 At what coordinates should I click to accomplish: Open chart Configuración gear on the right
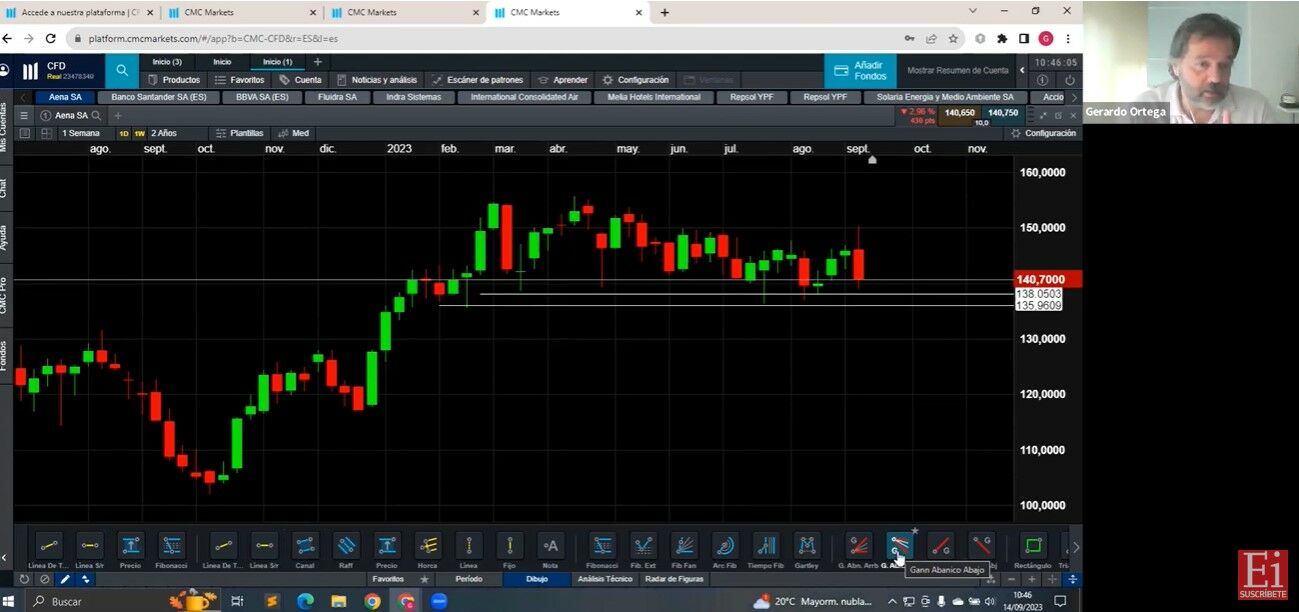click(x=1043, y=133)
